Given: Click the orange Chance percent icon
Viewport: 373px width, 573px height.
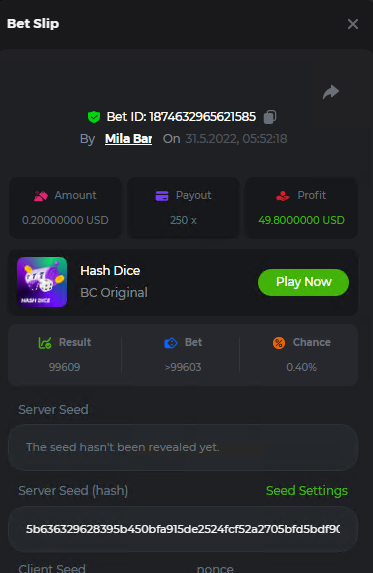Looking at the screenshot, I should click(279, 343).
